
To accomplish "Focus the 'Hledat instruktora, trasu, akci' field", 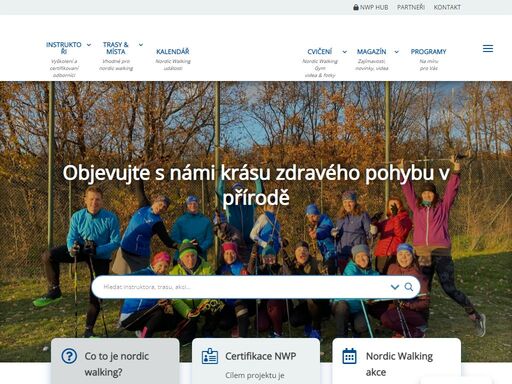I will (x=256, y=287).
